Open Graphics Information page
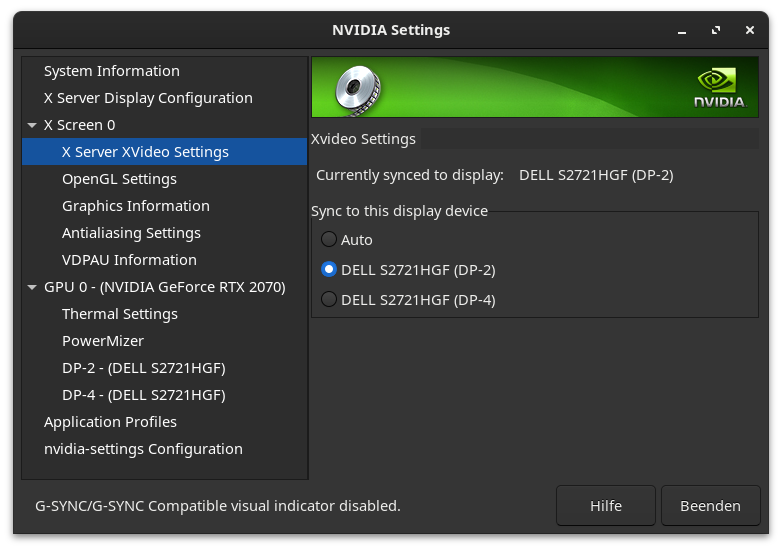The width and height of the screenshot is (782, 550). tap(165, 205)
